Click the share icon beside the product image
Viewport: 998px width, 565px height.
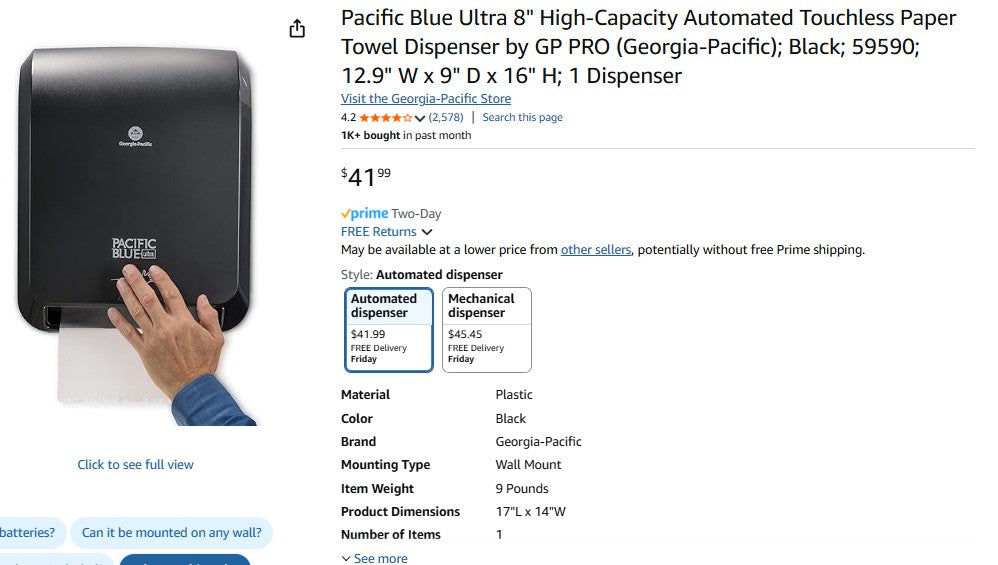[297, 29]
